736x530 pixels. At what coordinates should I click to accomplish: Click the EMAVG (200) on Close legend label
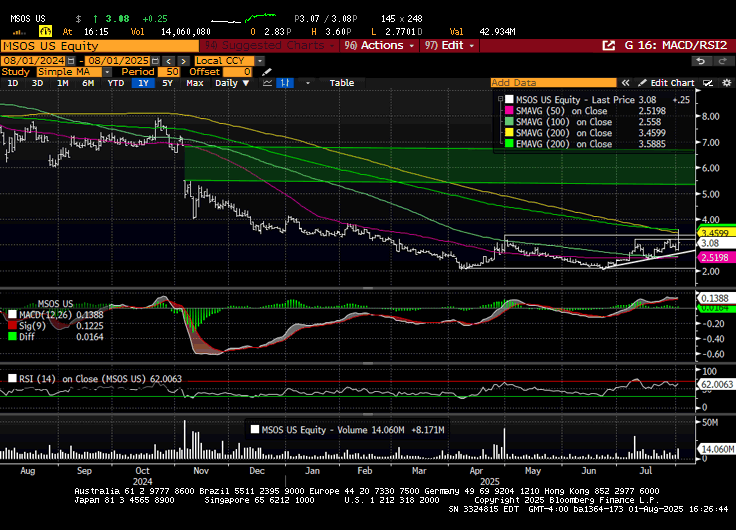564,144
